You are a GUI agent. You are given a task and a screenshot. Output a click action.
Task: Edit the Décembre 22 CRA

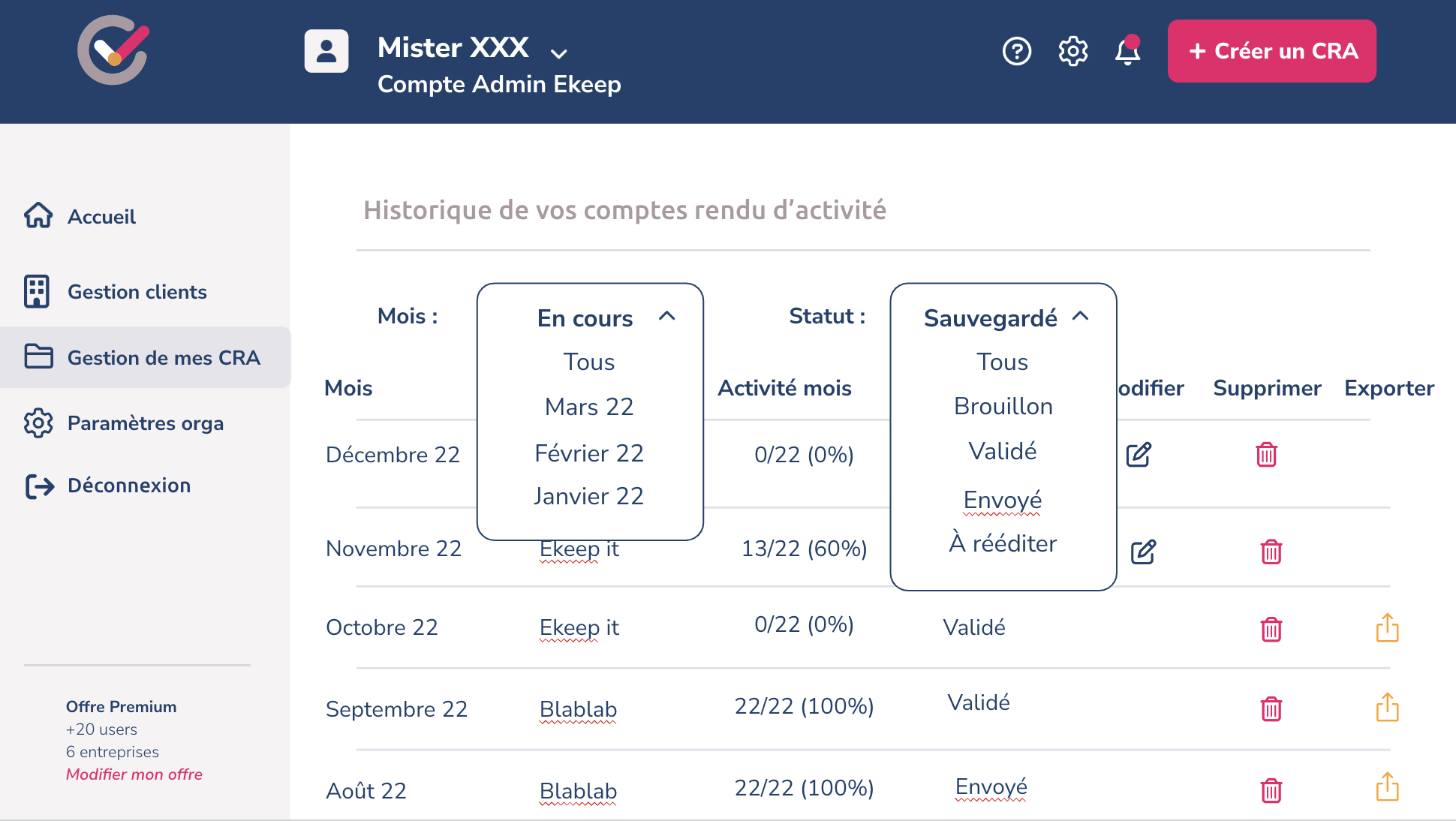click(x=1139, y=454)
